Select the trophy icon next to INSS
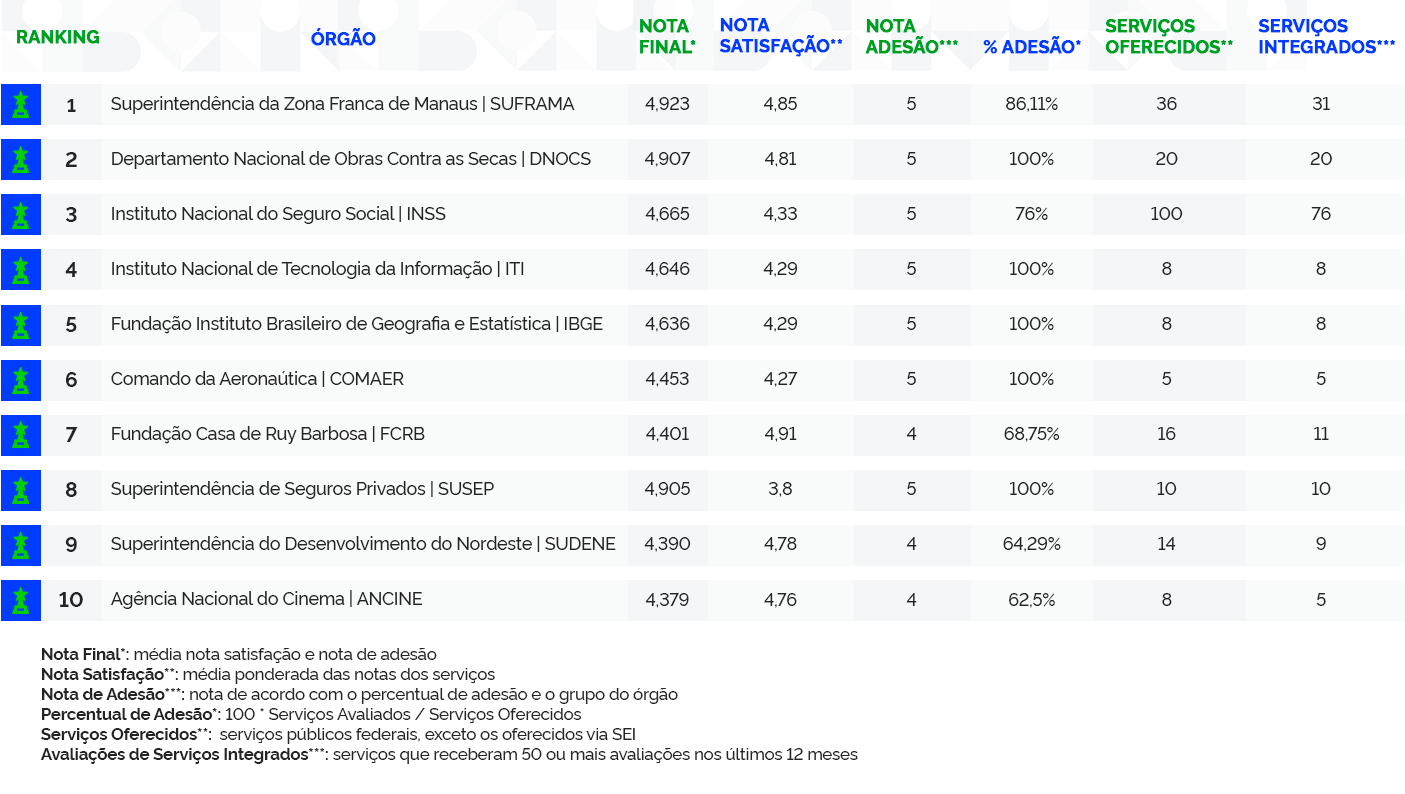 (x=21, y=214)
